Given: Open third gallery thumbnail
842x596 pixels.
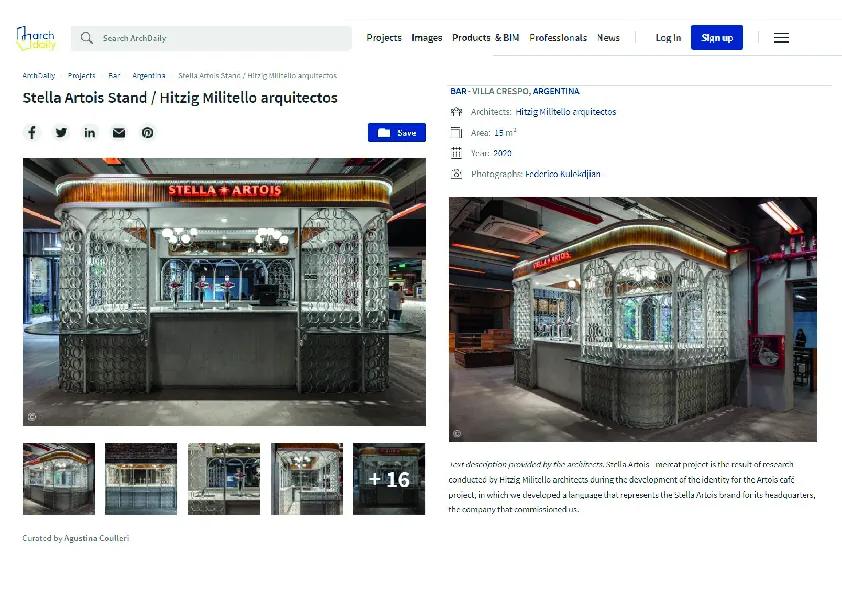Looking at the screenshot, I should pos(224,479).
